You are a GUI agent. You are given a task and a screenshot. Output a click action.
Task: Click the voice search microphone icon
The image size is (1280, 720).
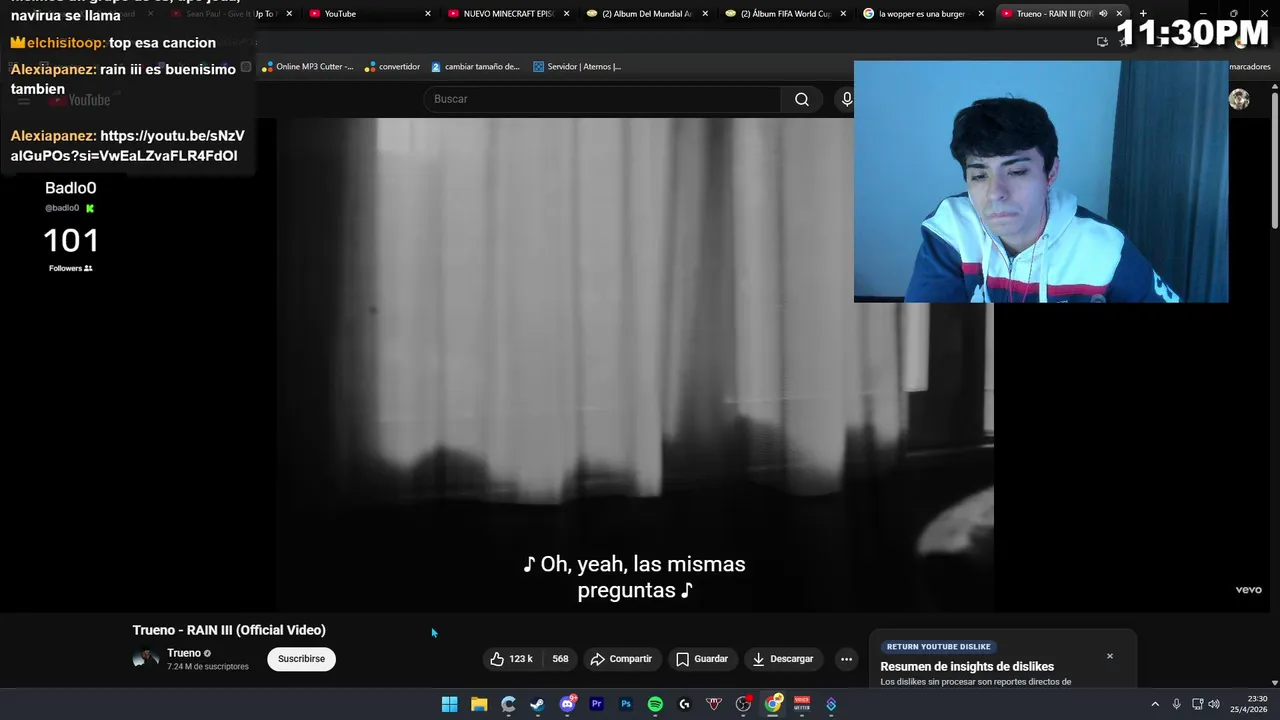point(846,99)
